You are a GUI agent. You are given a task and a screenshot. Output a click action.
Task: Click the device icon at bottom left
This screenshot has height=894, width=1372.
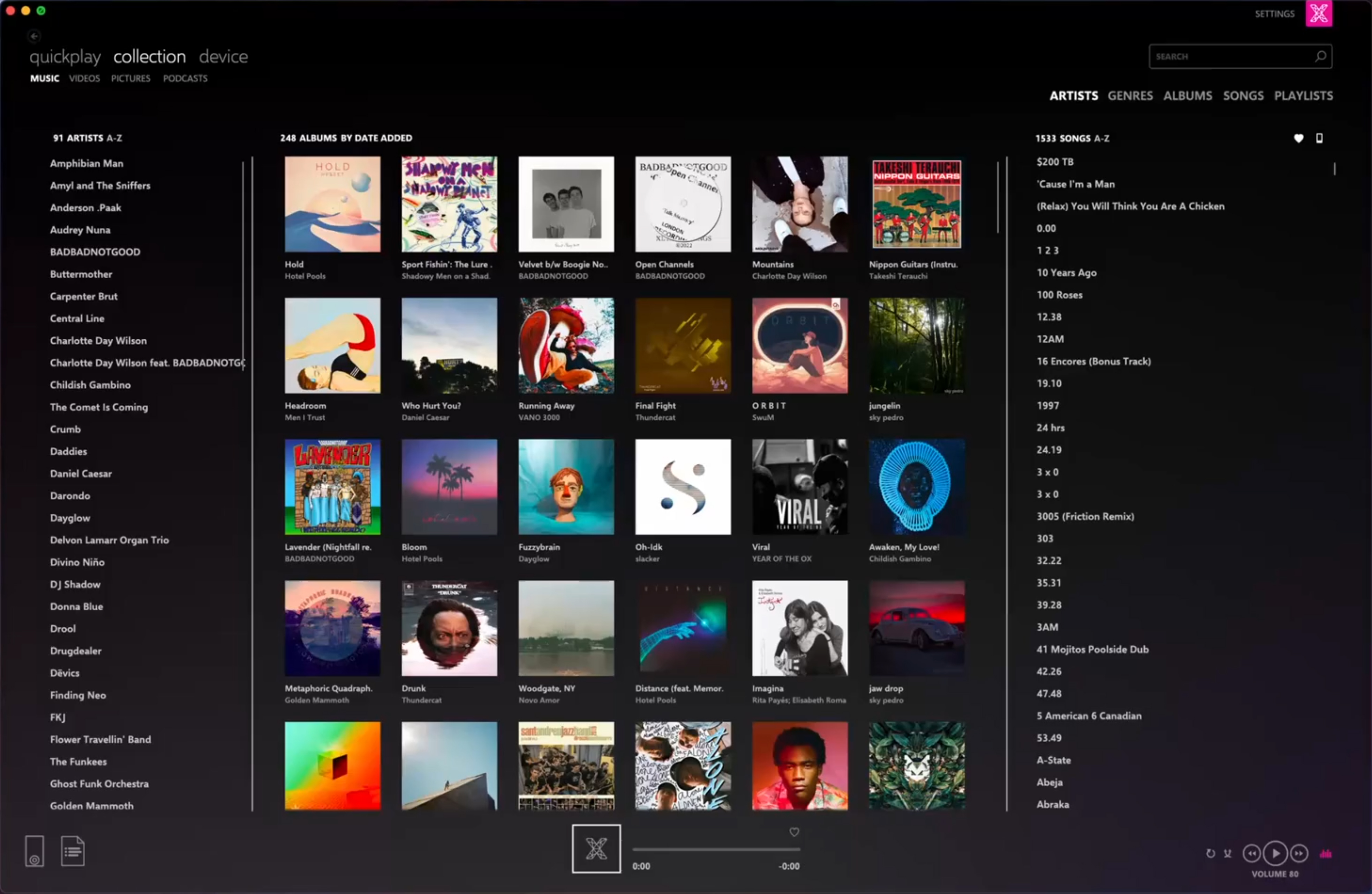(x=34, y=851)
